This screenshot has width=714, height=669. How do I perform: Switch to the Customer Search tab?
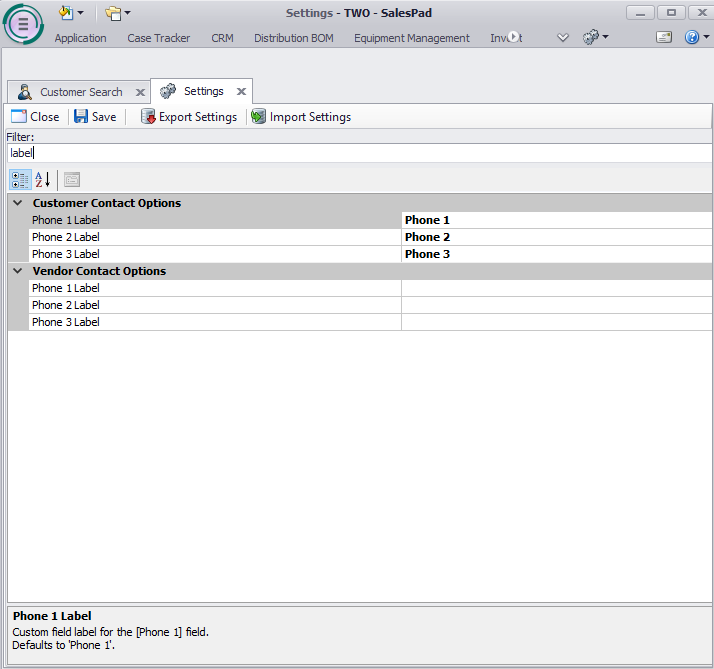point(80,92)
